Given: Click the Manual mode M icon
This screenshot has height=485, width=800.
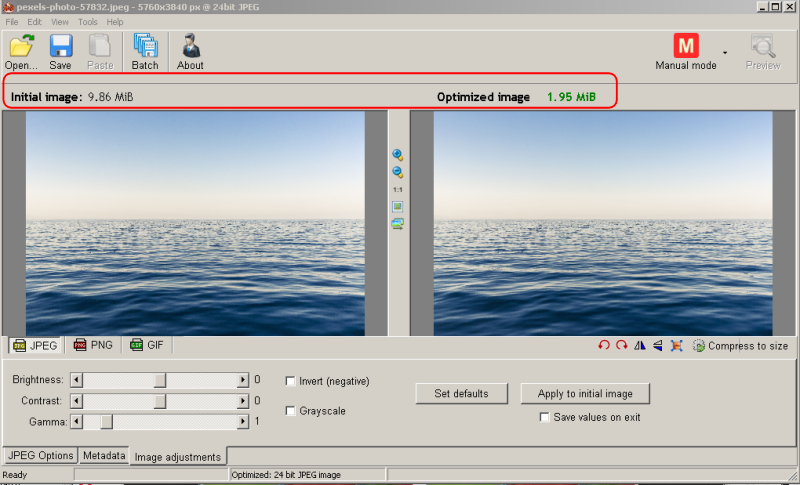Looking at the screenshot, I should coord(686,46).
